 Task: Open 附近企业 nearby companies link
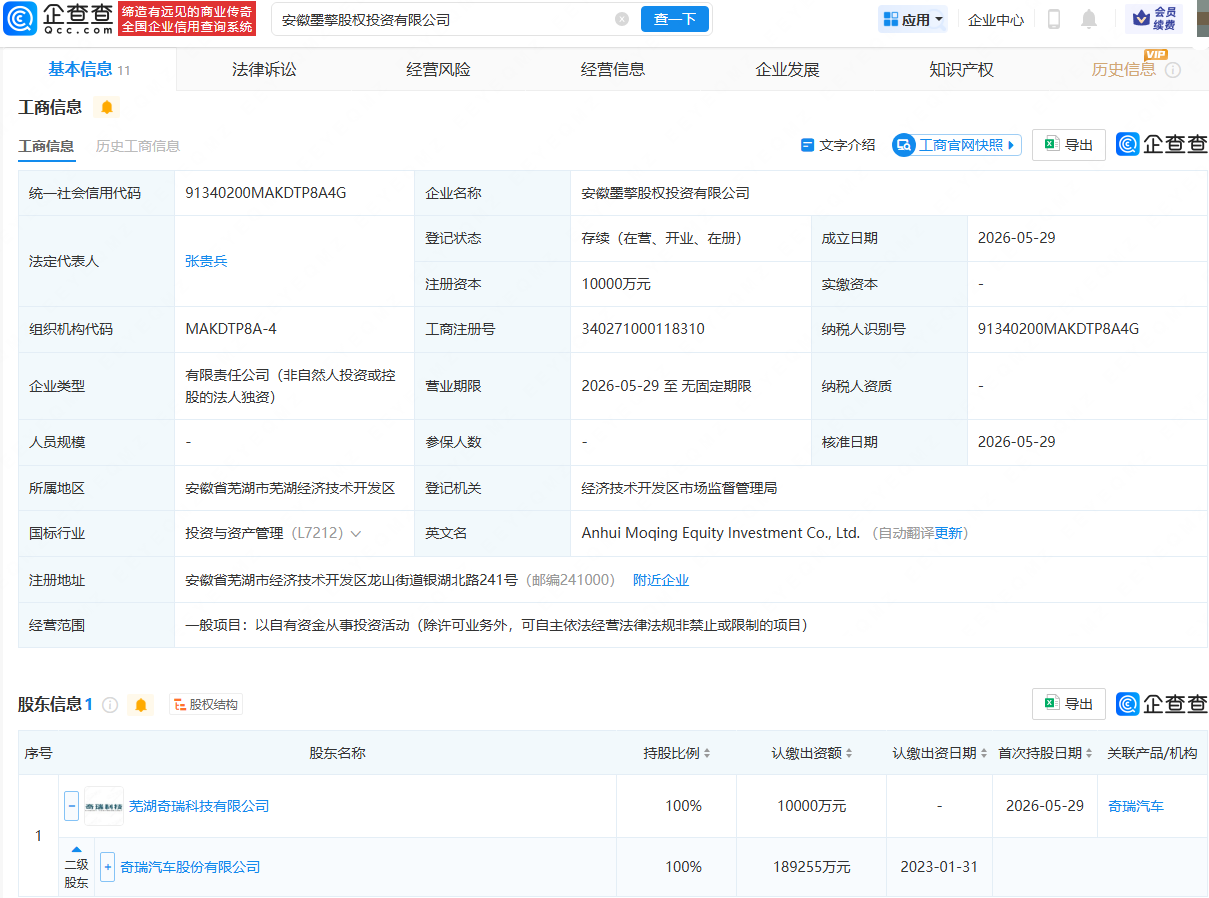click(x=661, y=580)
